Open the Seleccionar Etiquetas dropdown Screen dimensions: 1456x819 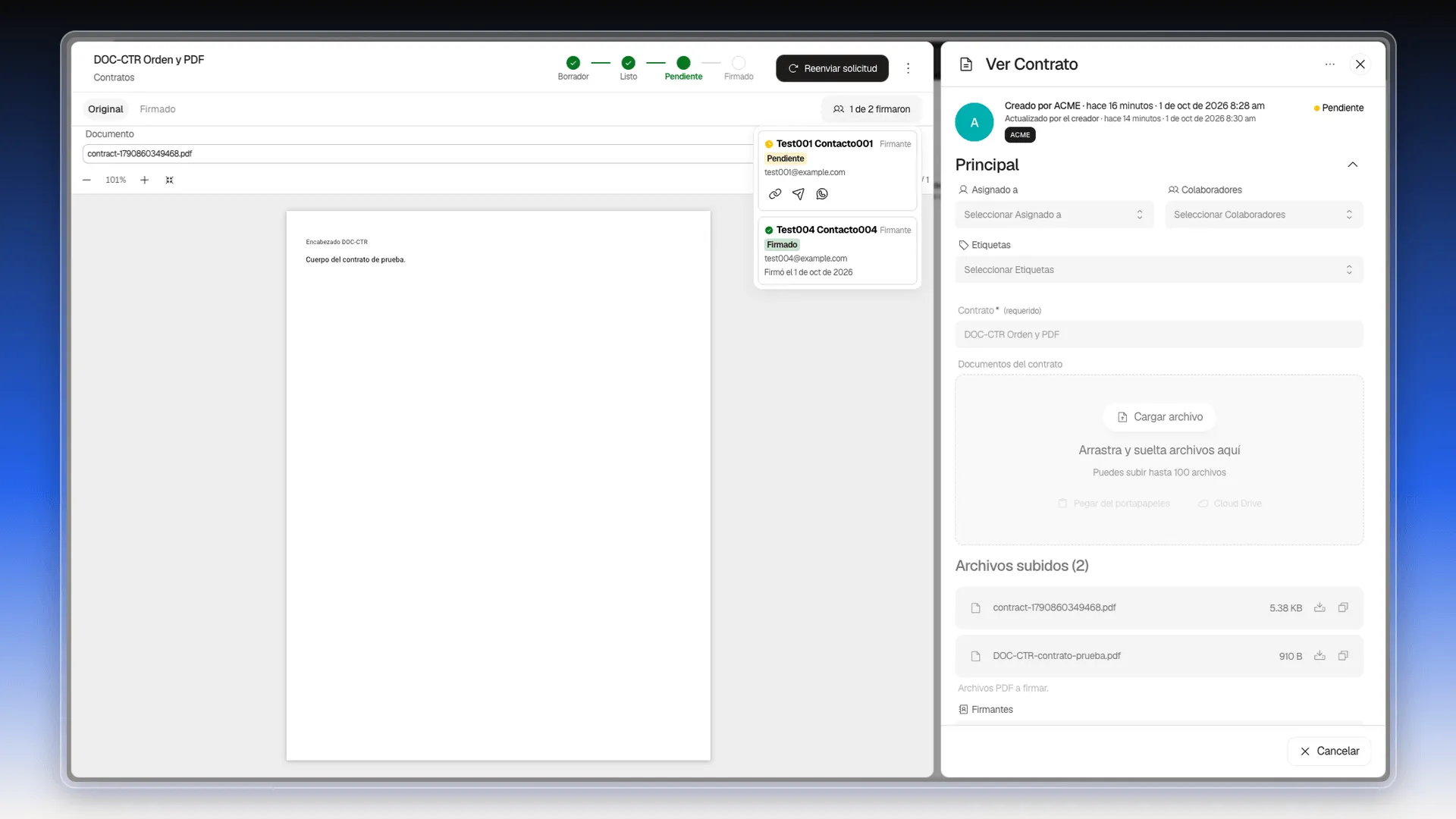pos(1159,270)
